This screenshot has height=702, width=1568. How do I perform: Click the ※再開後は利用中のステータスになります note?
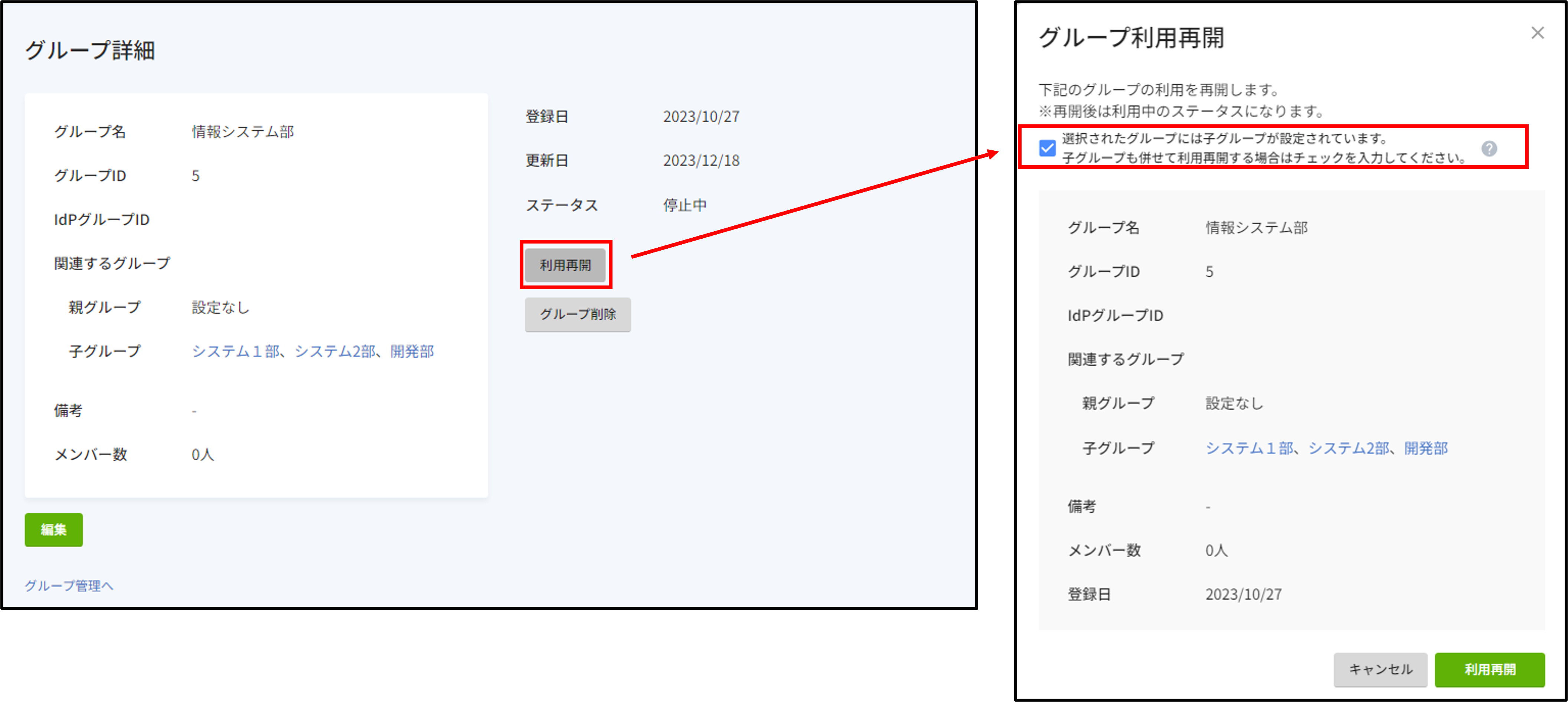point(1182,111)
